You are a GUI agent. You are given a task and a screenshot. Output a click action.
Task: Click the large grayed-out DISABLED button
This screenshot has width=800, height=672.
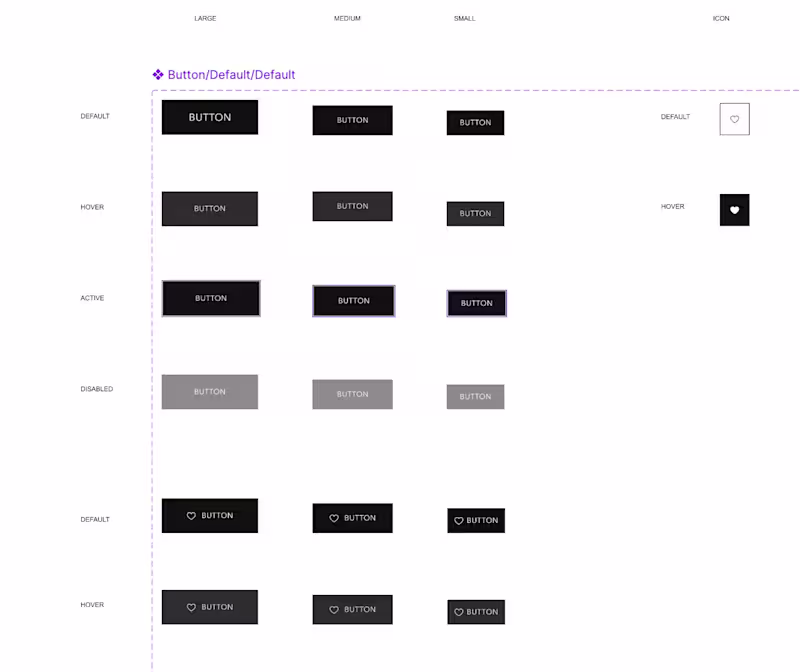(209, 391)
